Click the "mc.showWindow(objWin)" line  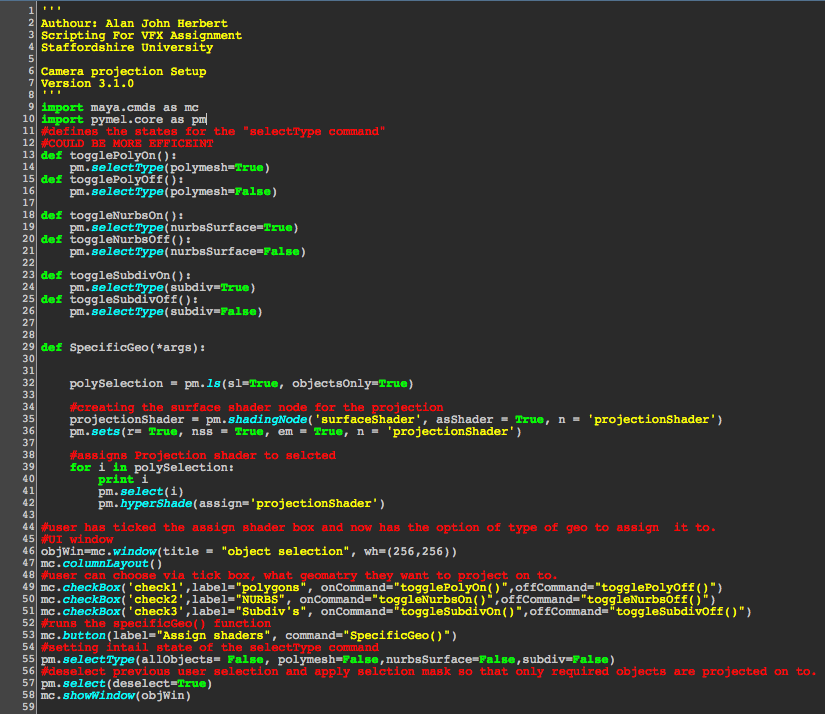click(116, 696)
